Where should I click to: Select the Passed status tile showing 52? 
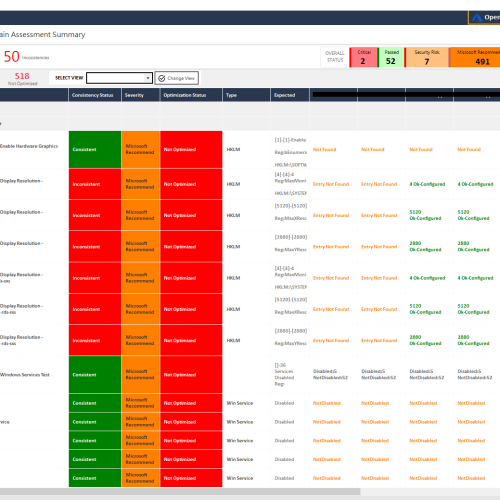tap(391, 57)
